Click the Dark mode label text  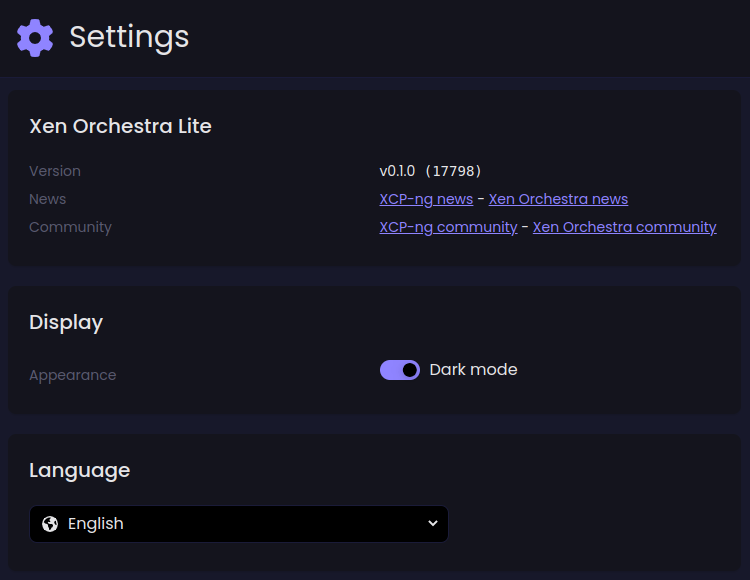pyautogui.click(x=473, y=370)
